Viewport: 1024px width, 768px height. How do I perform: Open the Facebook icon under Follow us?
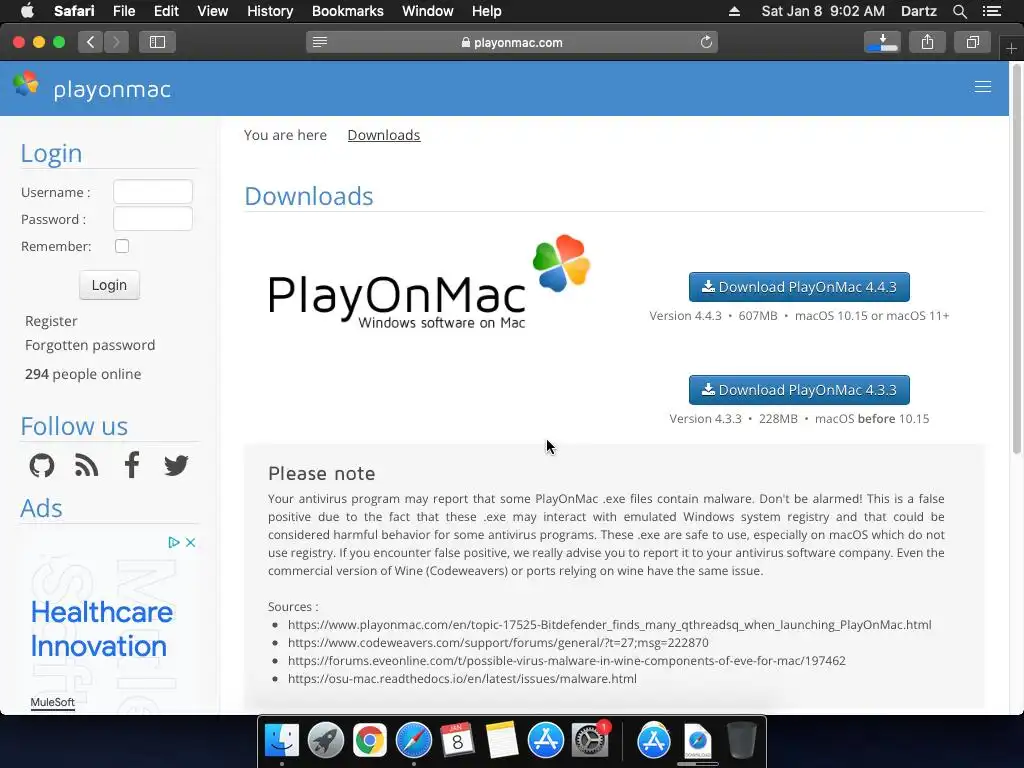131,465
